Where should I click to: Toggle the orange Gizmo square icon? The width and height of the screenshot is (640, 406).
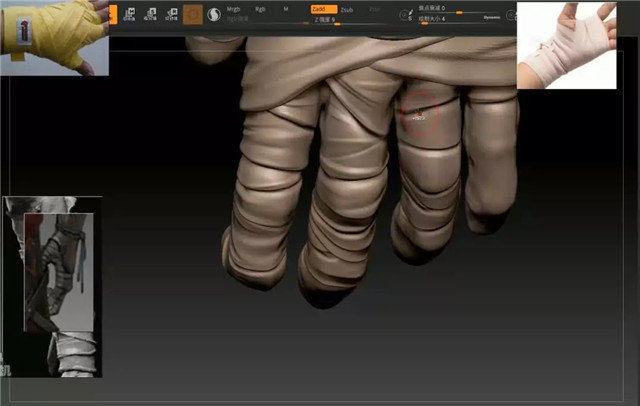coord(193,15)
